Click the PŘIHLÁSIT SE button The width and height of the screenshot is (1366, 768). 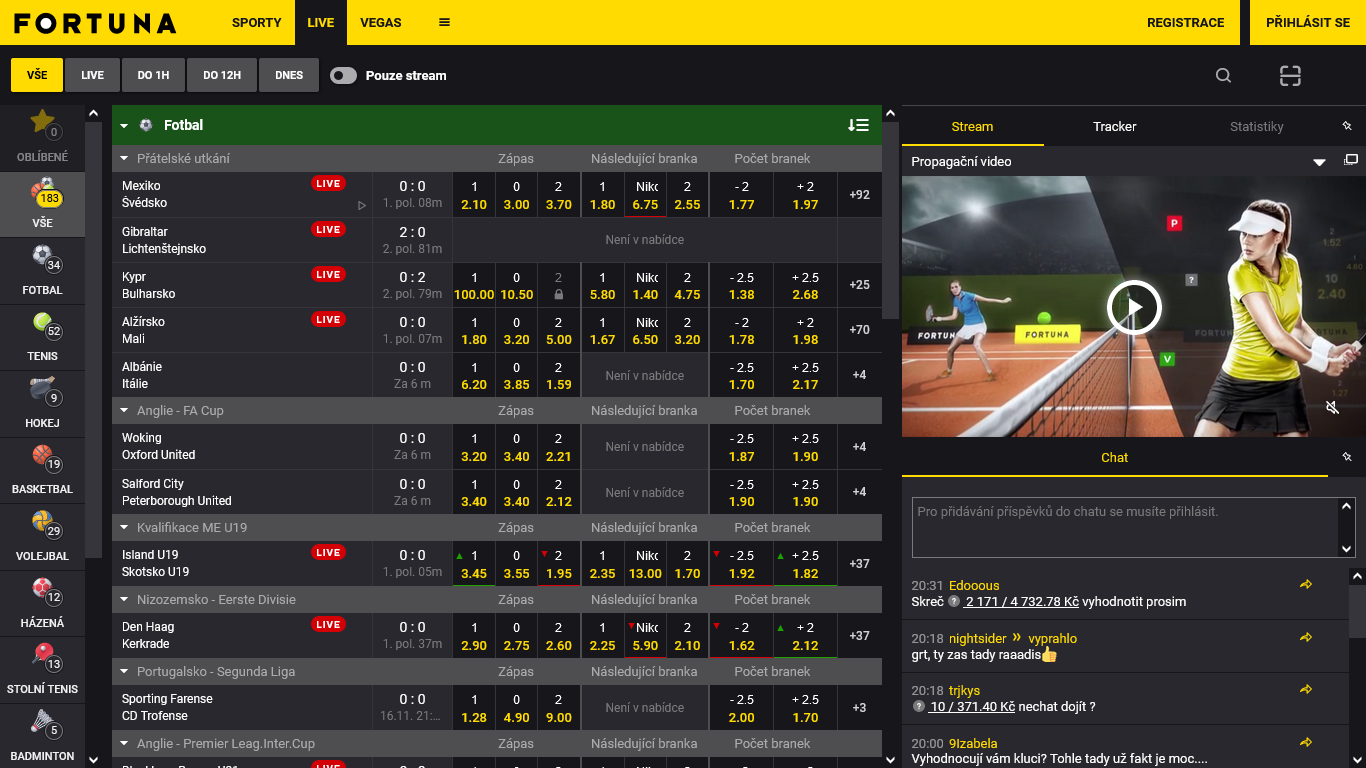coord(1308,22)
